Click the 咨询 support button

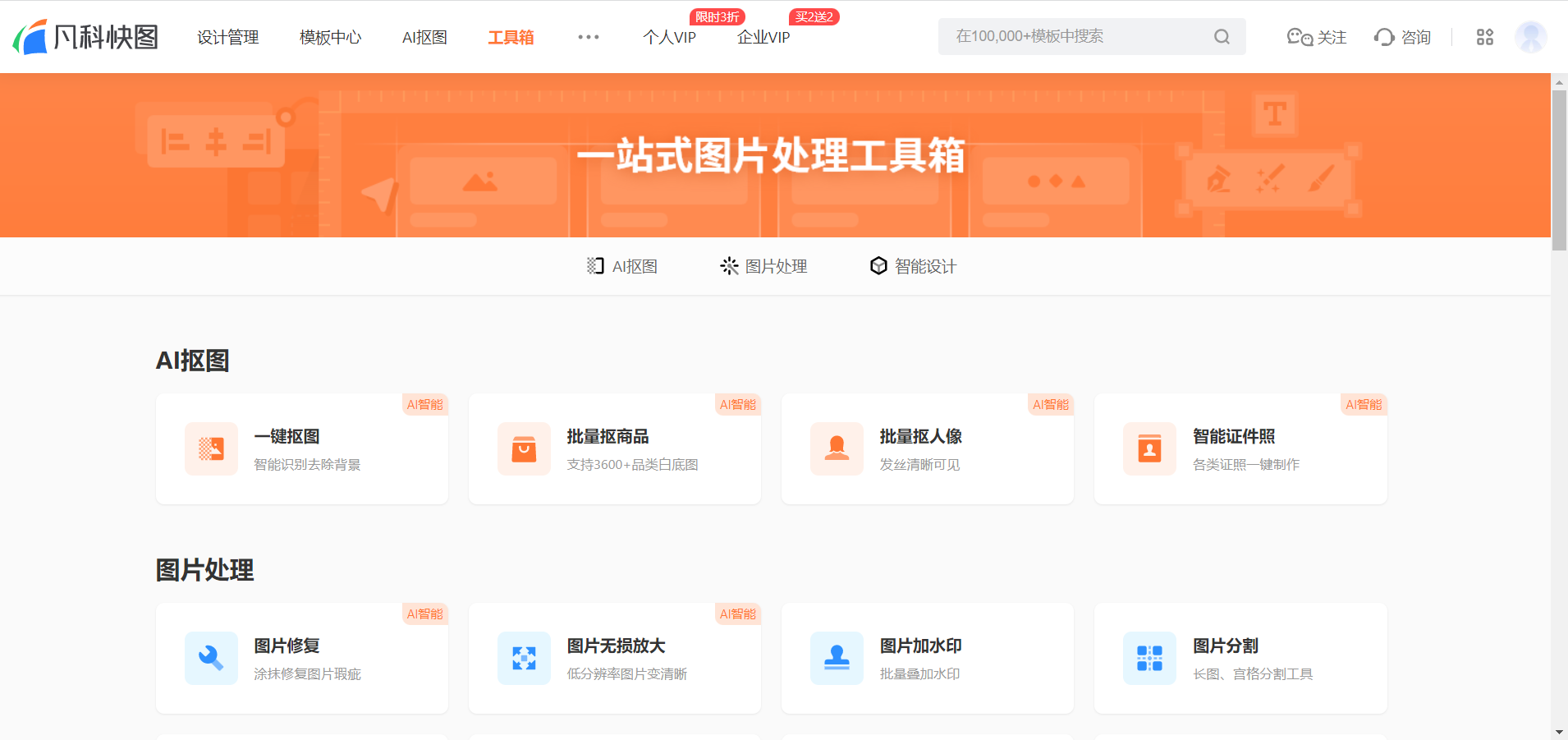pyautogui.click(x=1402, y=37)
